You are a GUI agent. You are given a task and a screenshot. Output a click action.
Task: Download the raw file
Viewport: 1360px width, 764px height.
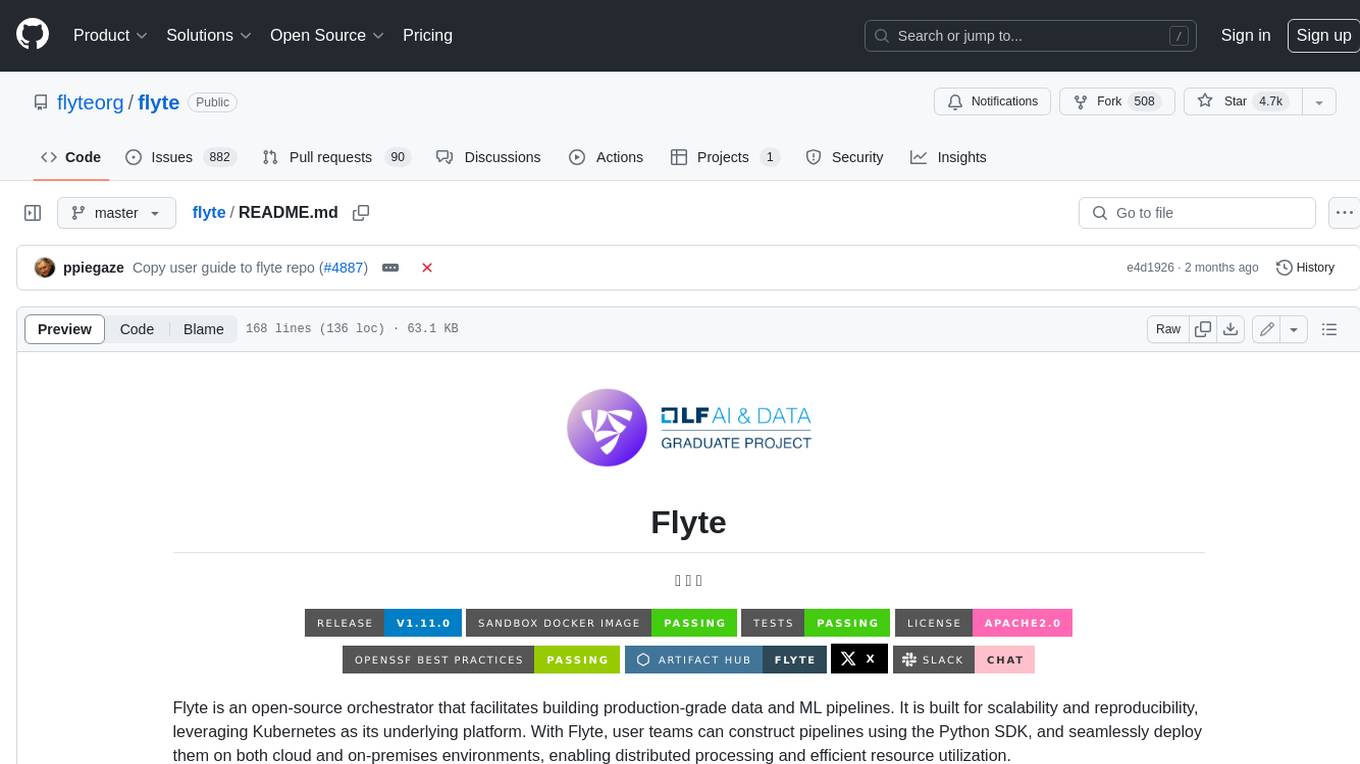(1231, 329)
